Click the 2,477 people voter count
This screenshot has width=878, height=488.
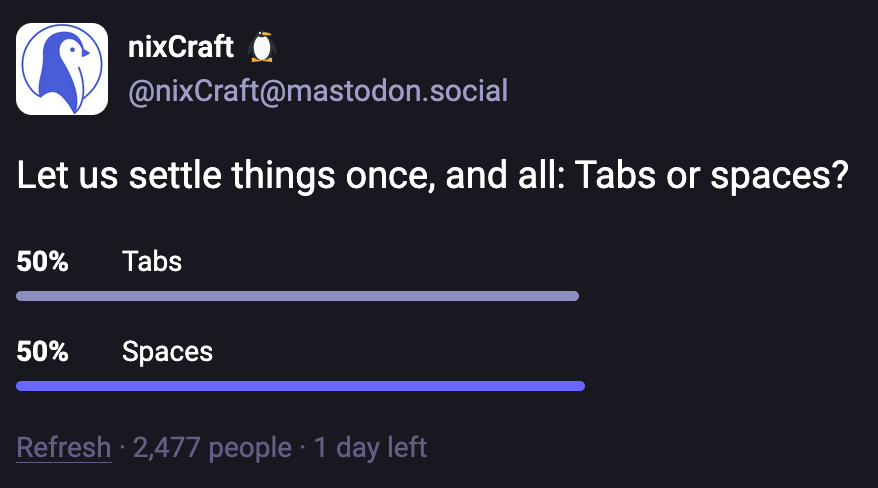(212, 447)
